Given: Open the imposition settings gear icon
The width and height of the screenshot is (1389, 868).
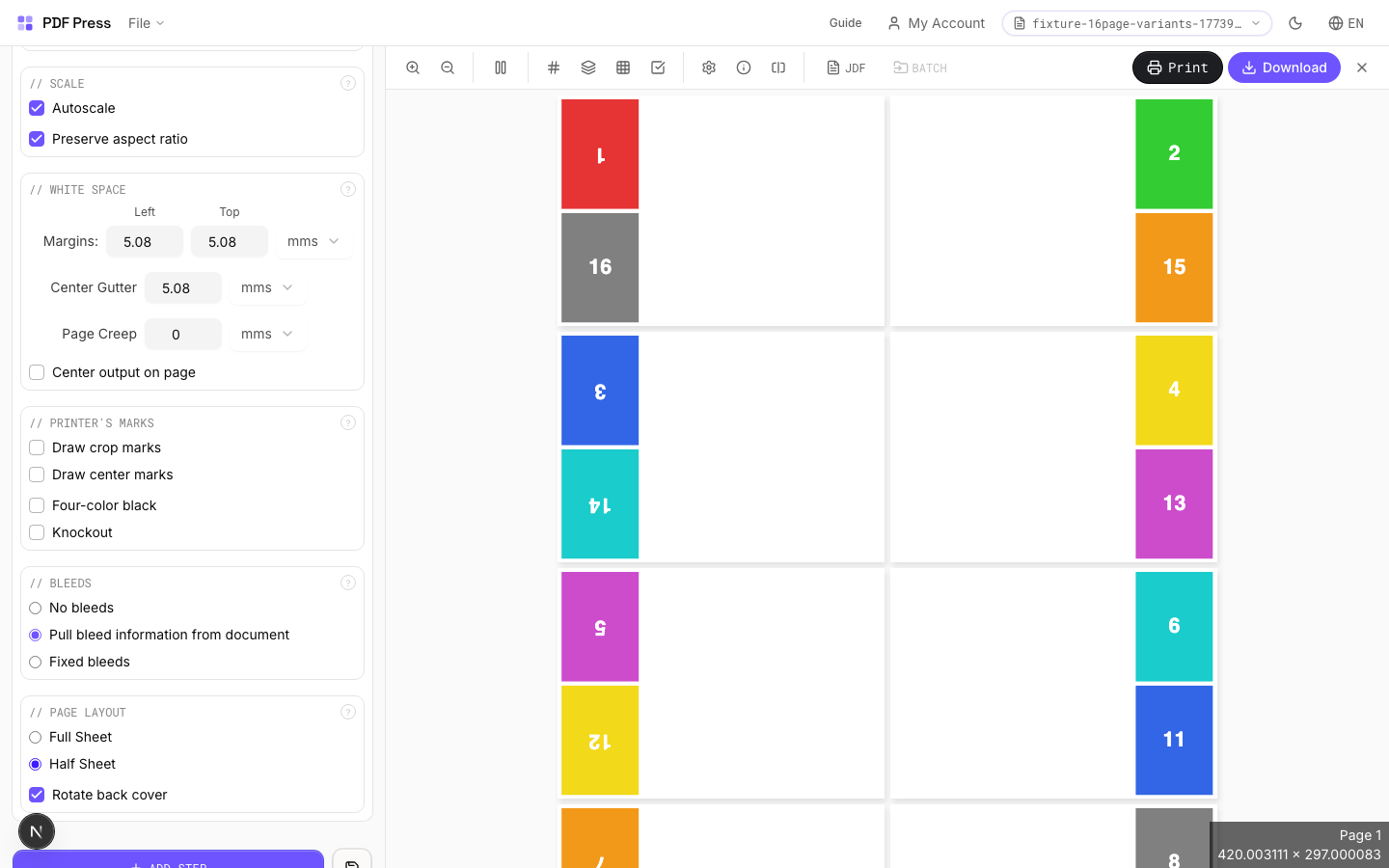Looking at the screenshot, I should [709, 68].
